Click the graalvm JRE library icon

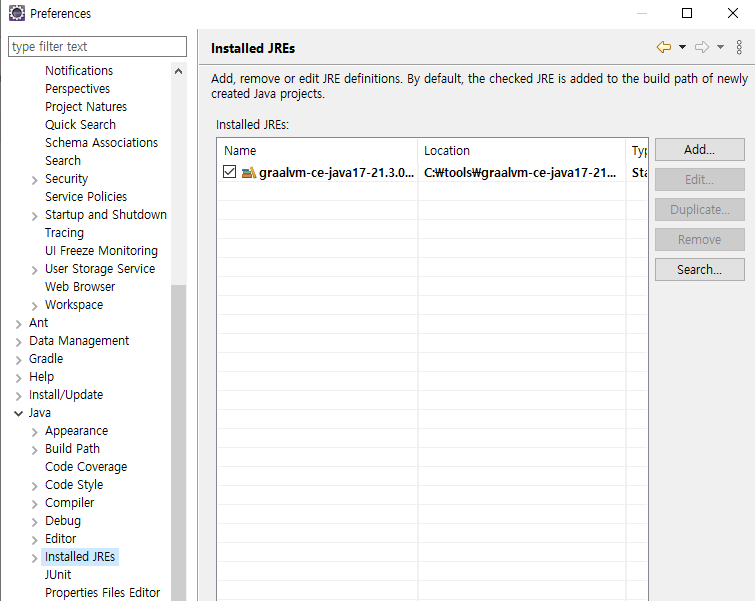click(248, 172)
